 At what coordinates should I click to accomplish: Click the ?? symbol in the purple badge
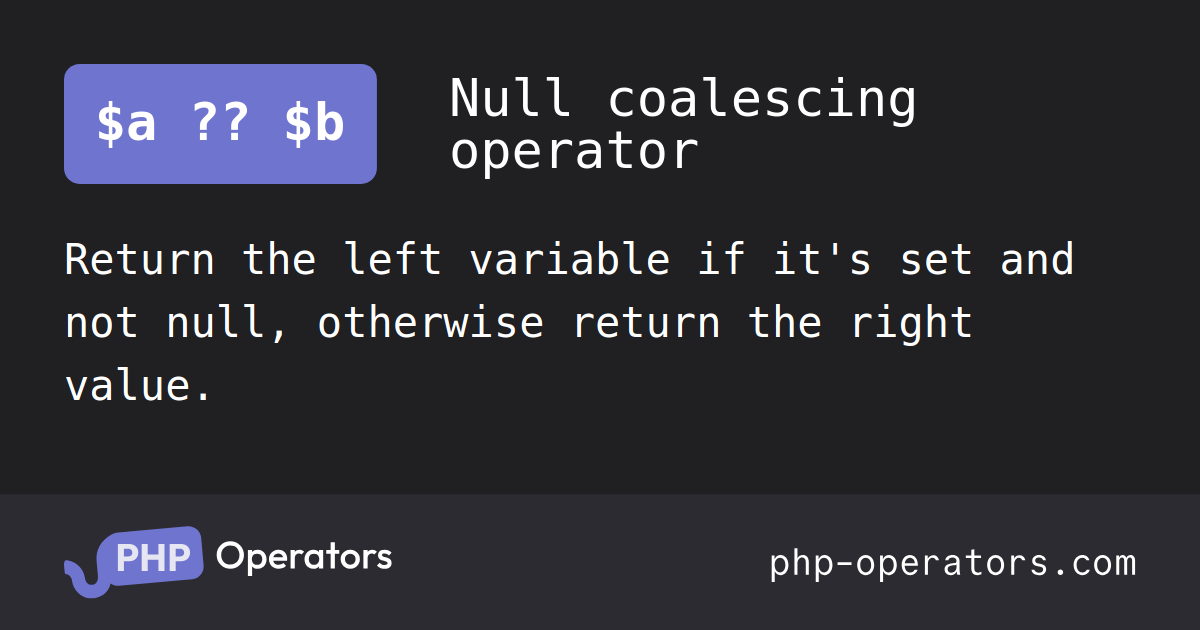coord(220,124)
